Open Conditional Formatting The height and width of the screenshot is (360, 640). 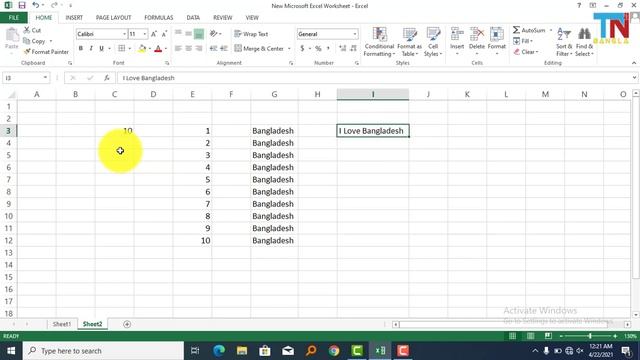pos(379,42)
